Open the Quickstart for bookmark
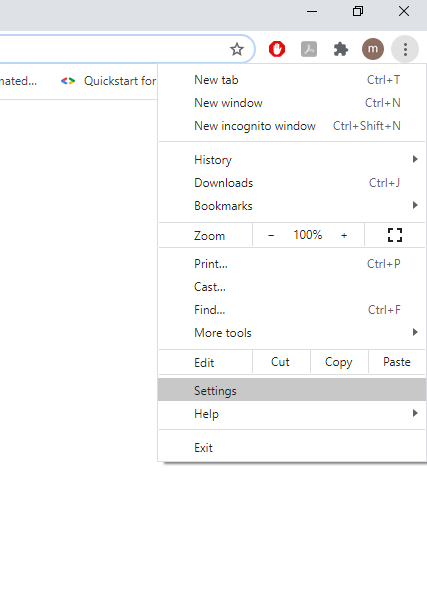 pyautogui.click(x=108, y=81)
